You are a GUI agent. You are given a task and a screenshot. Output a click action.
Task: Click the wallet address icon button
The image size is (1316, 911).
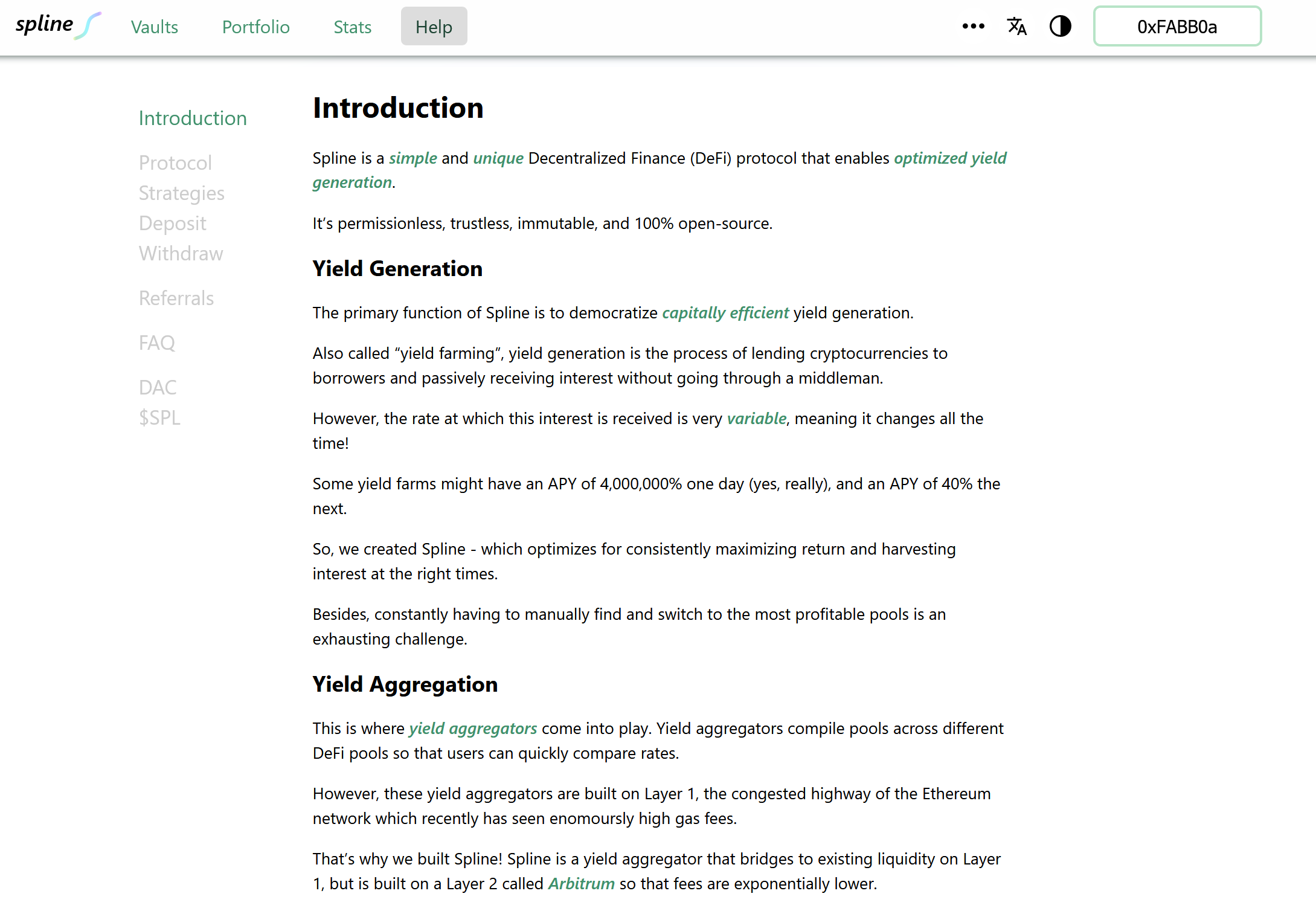coord(1177,27)
